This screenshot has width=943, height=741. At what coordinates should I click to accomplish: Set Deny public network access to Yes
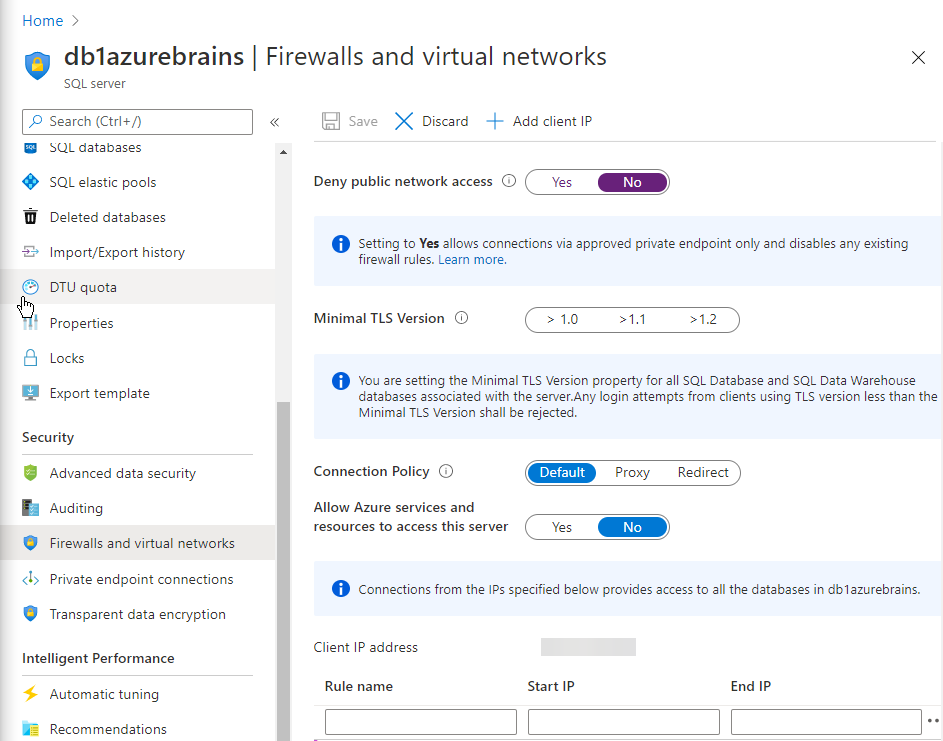[x=562, y=182]
